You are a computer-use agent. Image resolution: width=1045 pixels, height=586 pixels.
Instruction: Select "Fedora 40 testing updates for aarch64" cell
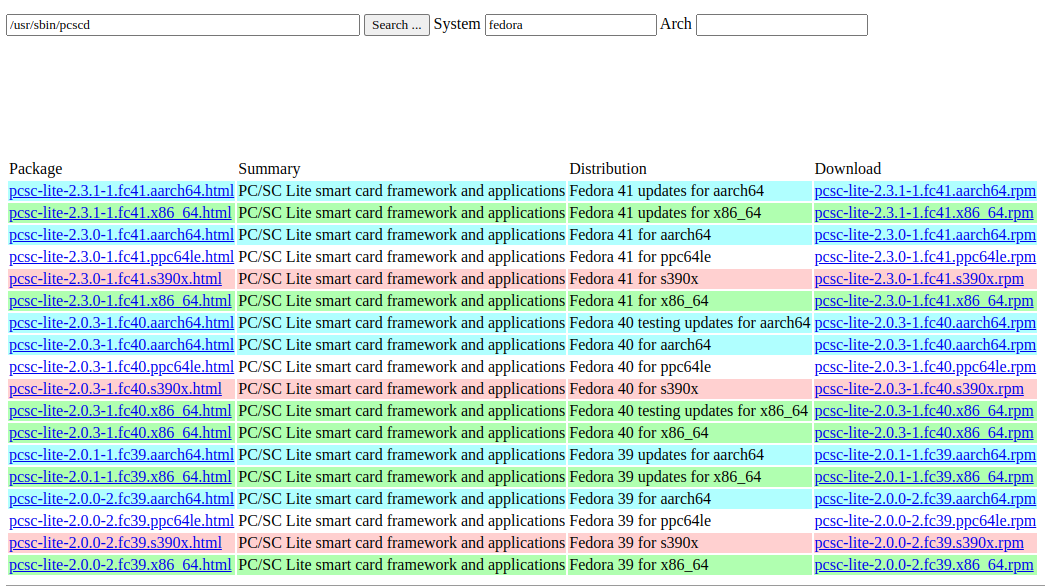pos(690,323)
